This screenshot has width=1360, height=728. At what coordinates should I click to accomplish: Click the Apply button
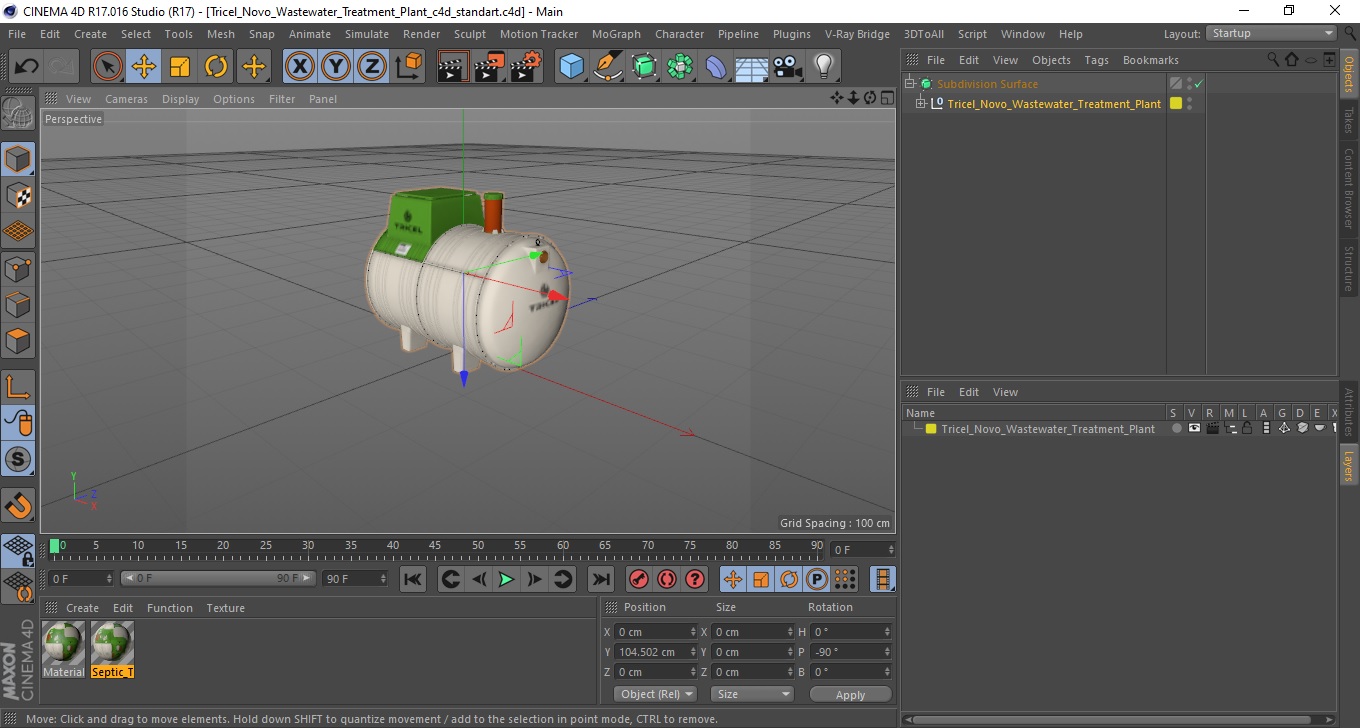pos(850,694)
